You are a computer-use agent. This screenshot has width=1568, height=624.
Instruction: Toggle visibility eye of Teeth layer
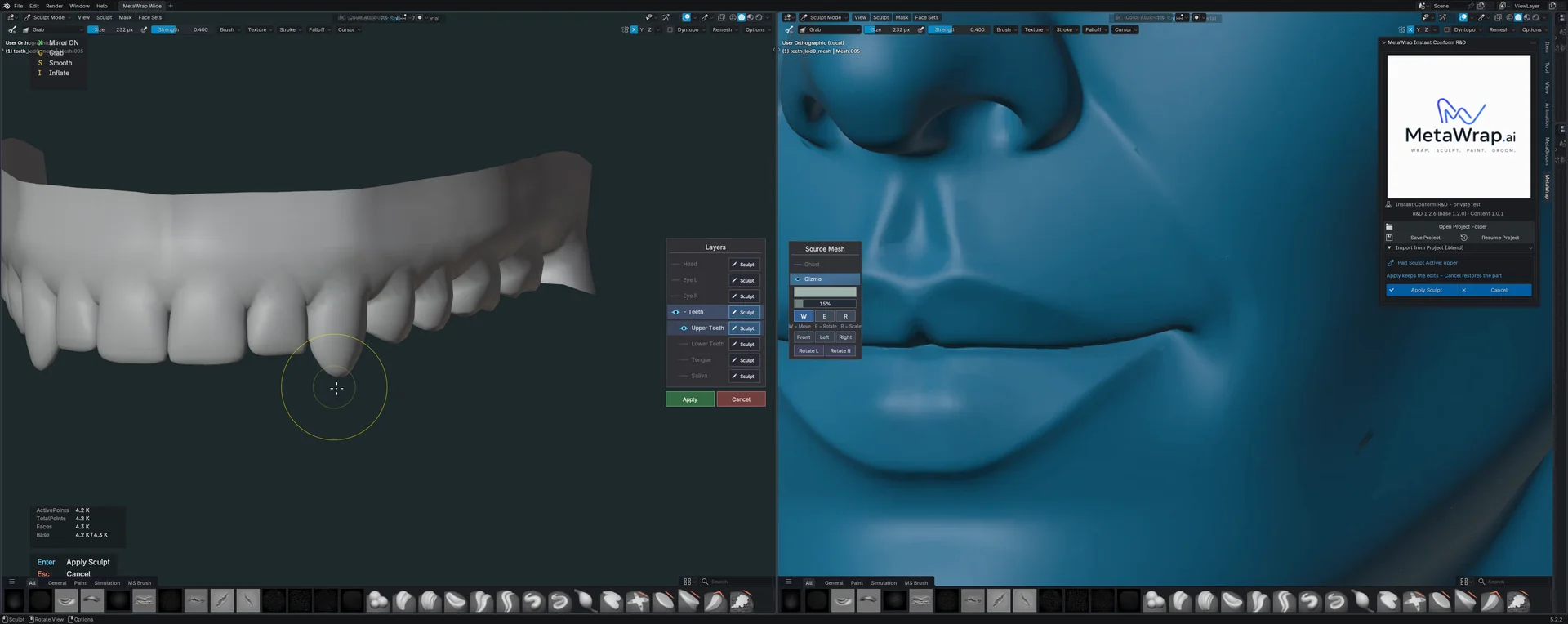pos(675,312)
